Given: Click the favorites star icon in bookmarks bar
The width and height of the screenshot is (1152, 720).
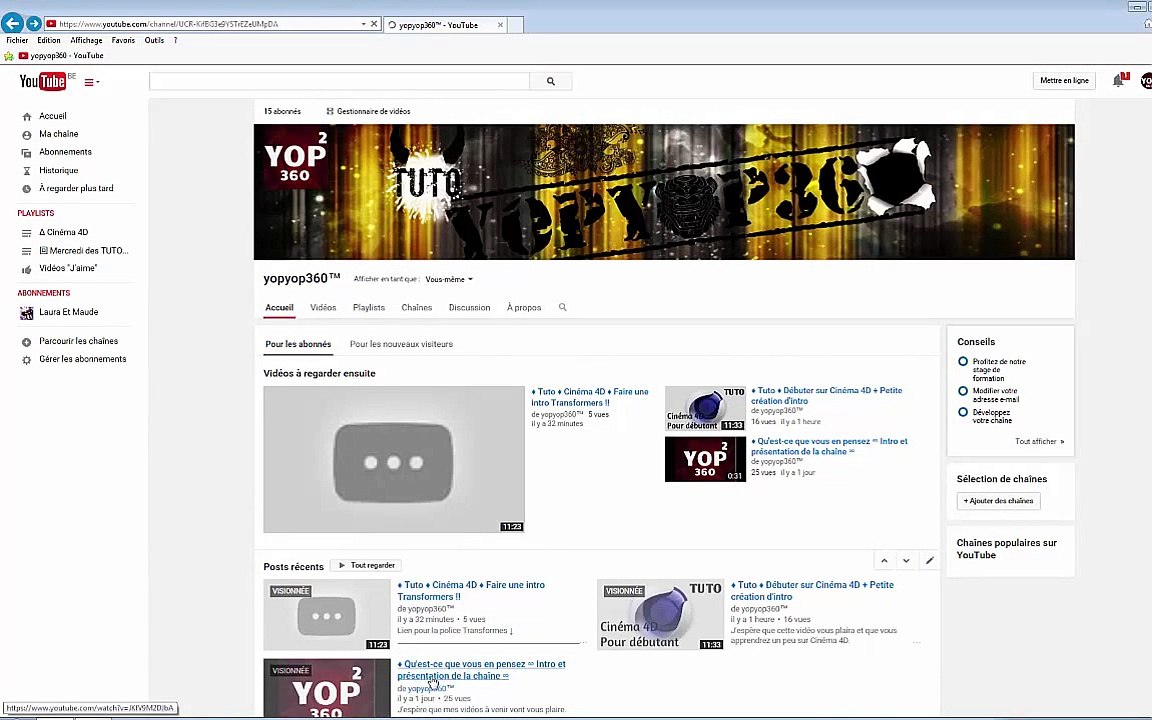Looking at the screenshot, I should click(x=9, y=56).
